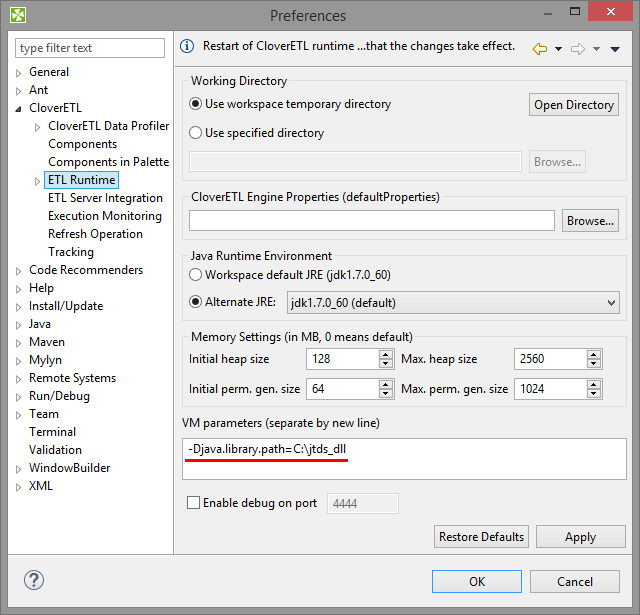Click the forward navigation arrow icon
Image resolution: width=640 pixels, height=615 pixels.
point(578,49)
